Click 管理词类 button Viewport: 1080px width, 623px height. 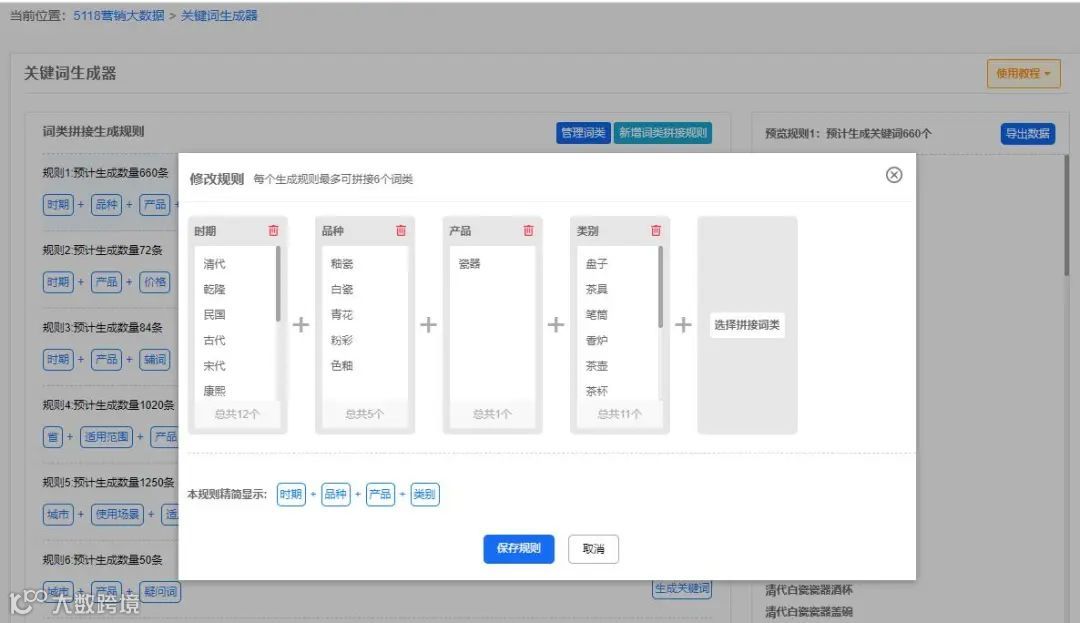pyautogui.click(x=583, y=133)
